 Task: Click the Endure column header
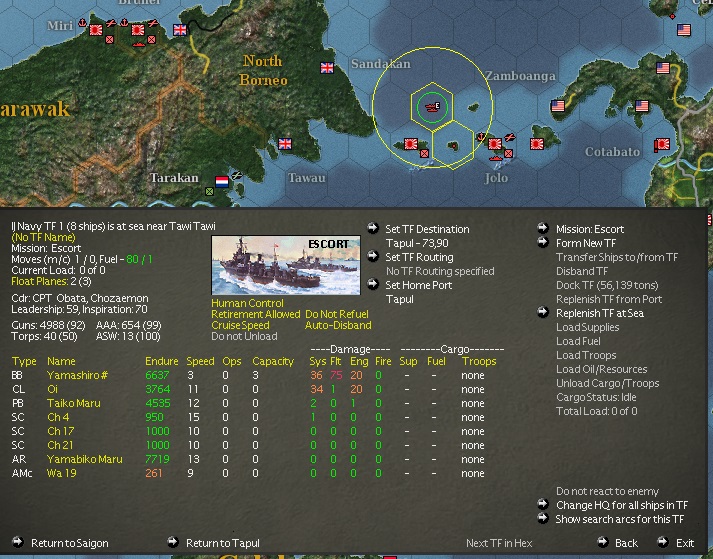[x=161, y=362]
